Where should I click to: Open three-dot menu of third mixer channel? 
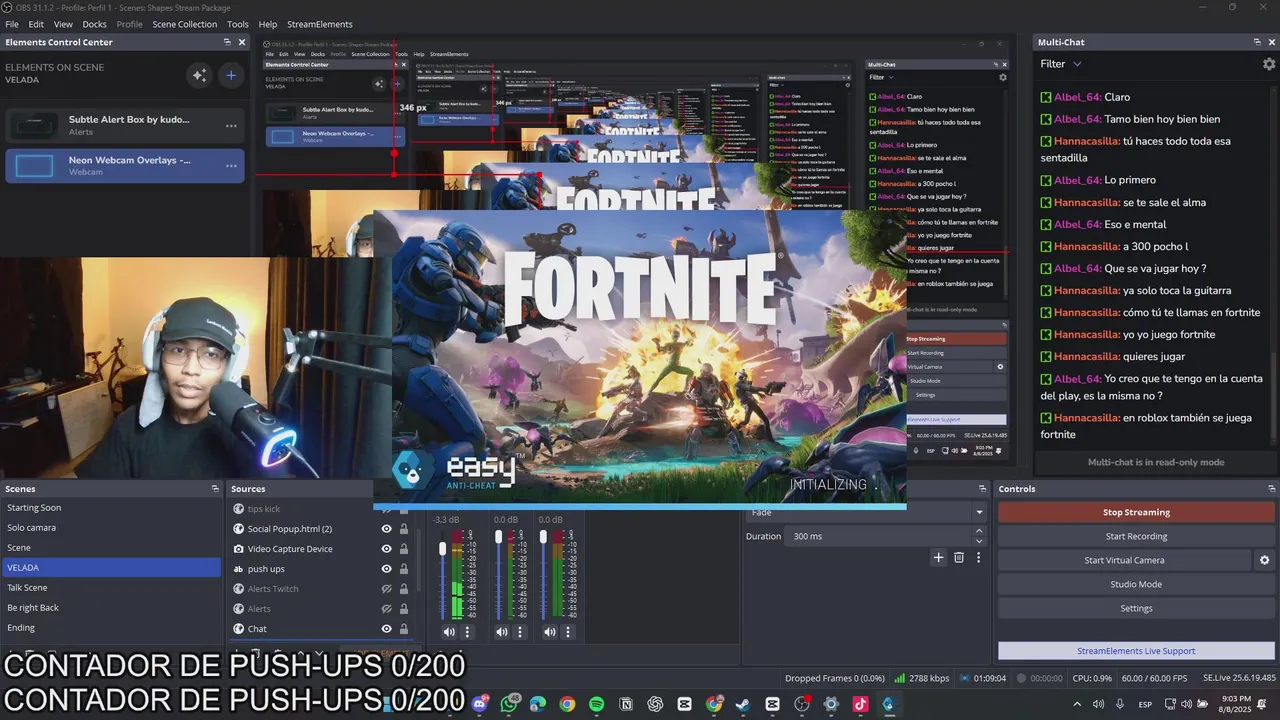coord(567,632)
